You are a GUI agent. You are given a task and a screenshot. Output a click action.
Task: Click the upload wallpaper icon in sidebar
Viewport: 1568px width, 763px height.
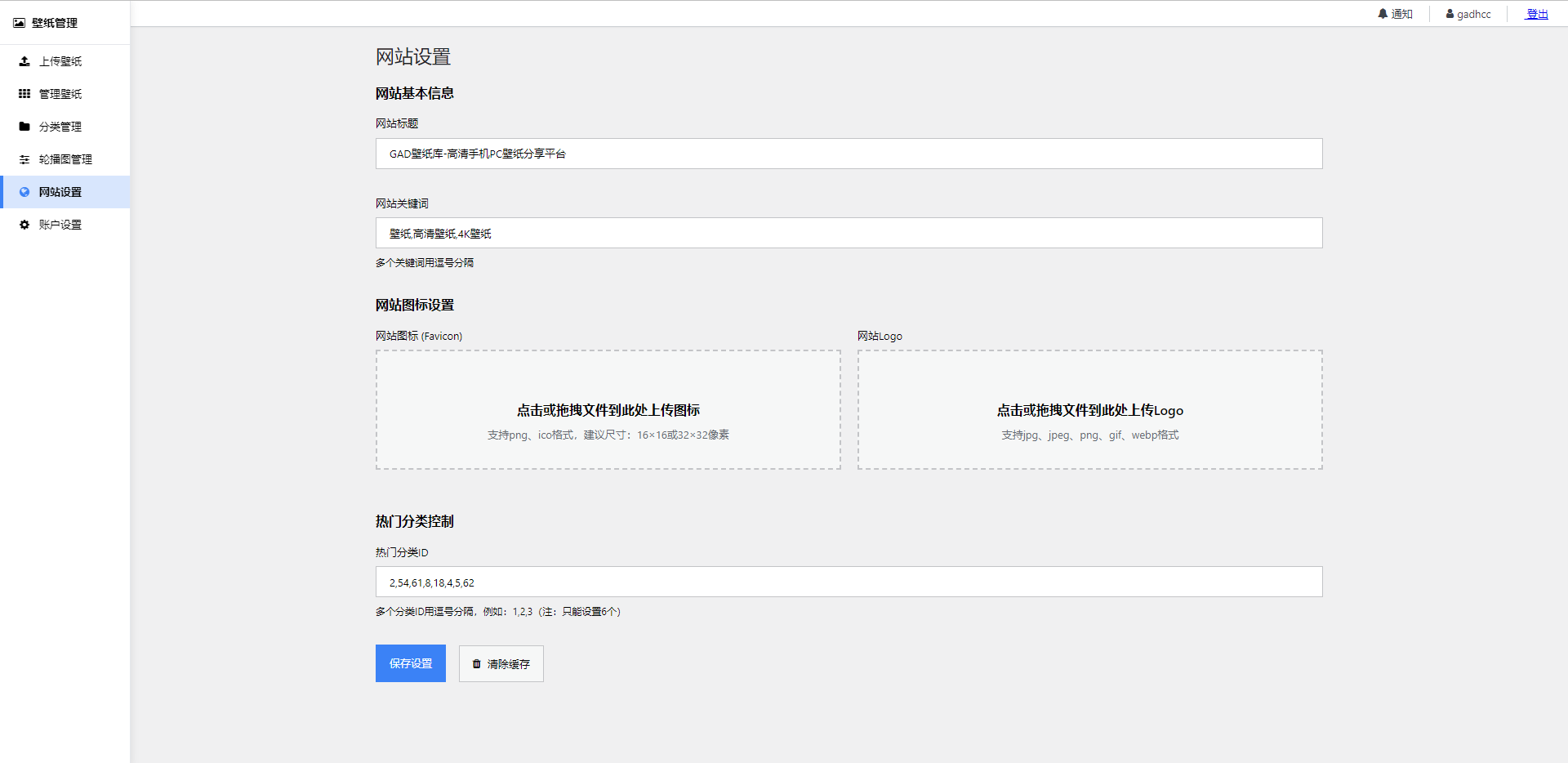pyautogui.click(x=24, y=61)
